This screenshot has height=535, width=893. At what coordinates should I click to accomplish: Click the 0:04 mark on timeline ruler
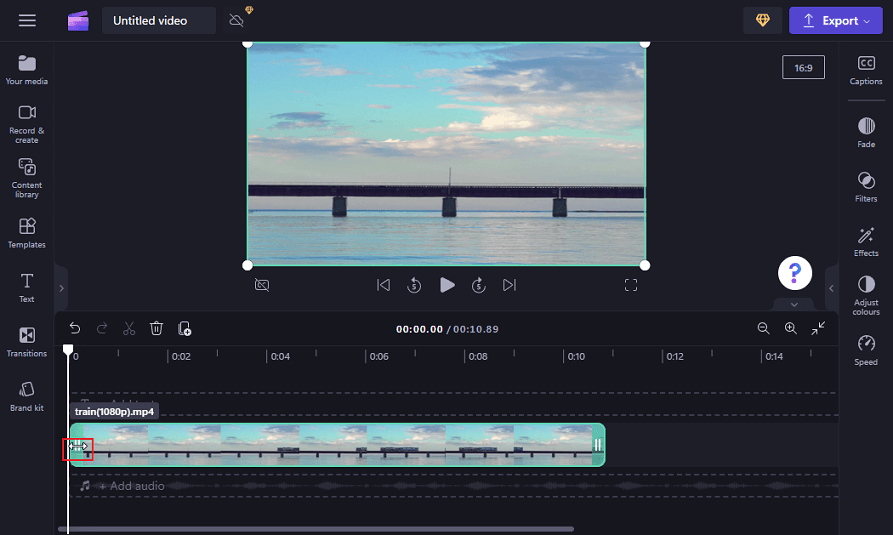point(280,357)
